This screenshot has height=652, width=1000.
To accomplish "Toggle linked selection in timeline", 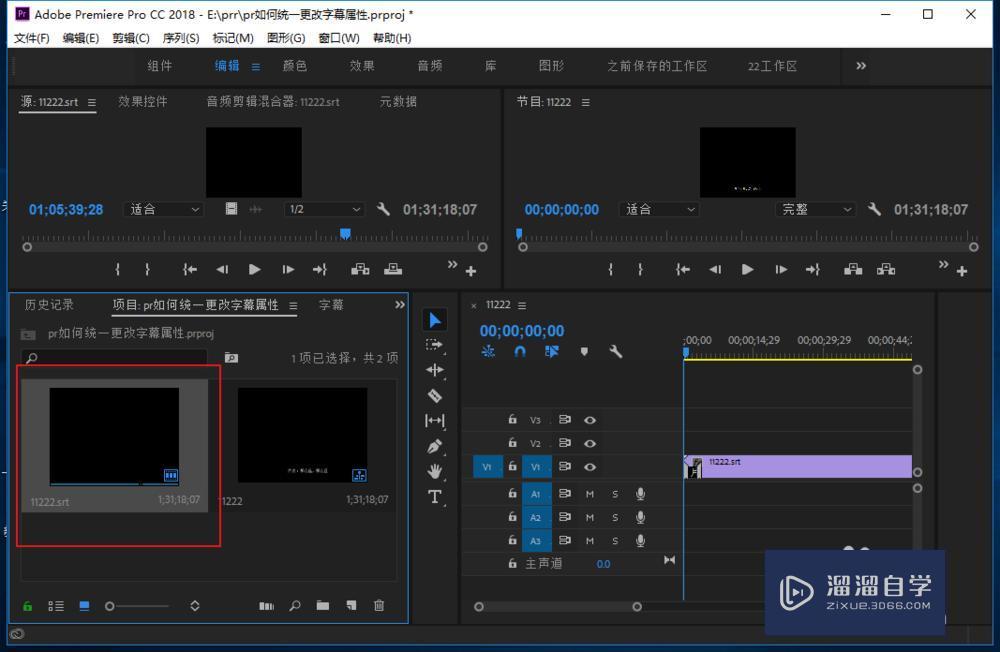I will (552, 352).
